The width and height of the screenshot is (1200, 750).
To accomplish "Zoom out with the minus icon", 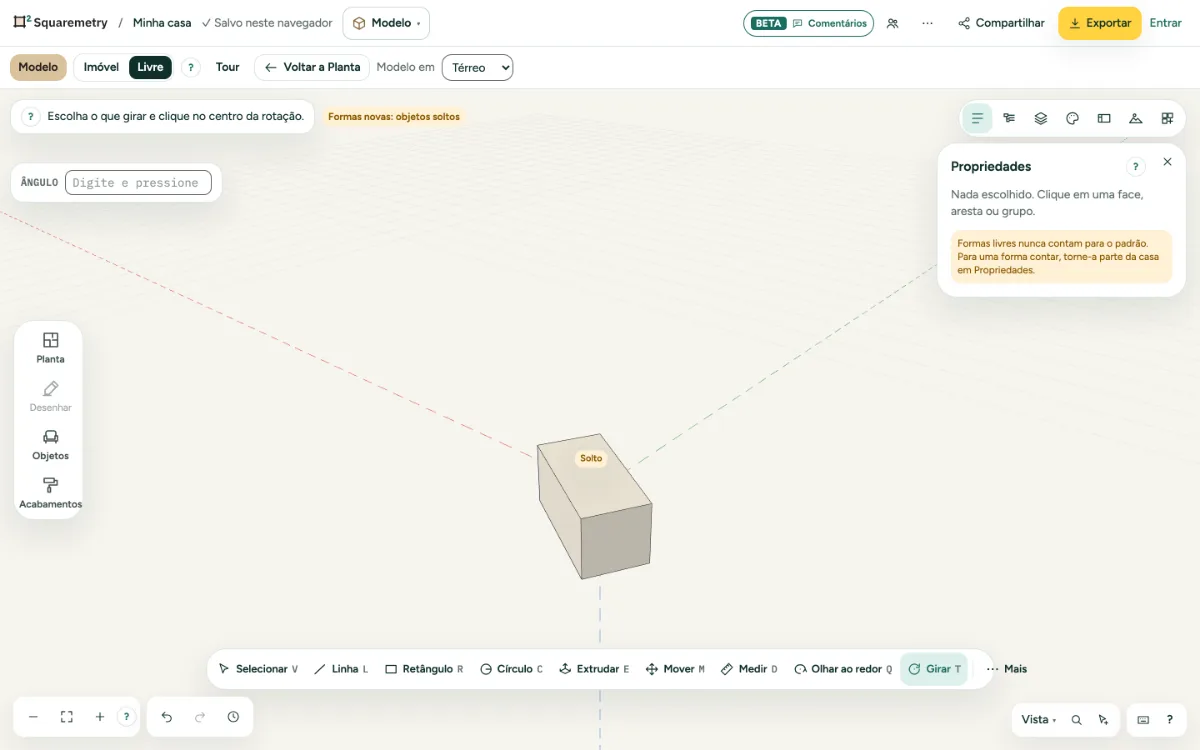I will (x=33, y=717).
